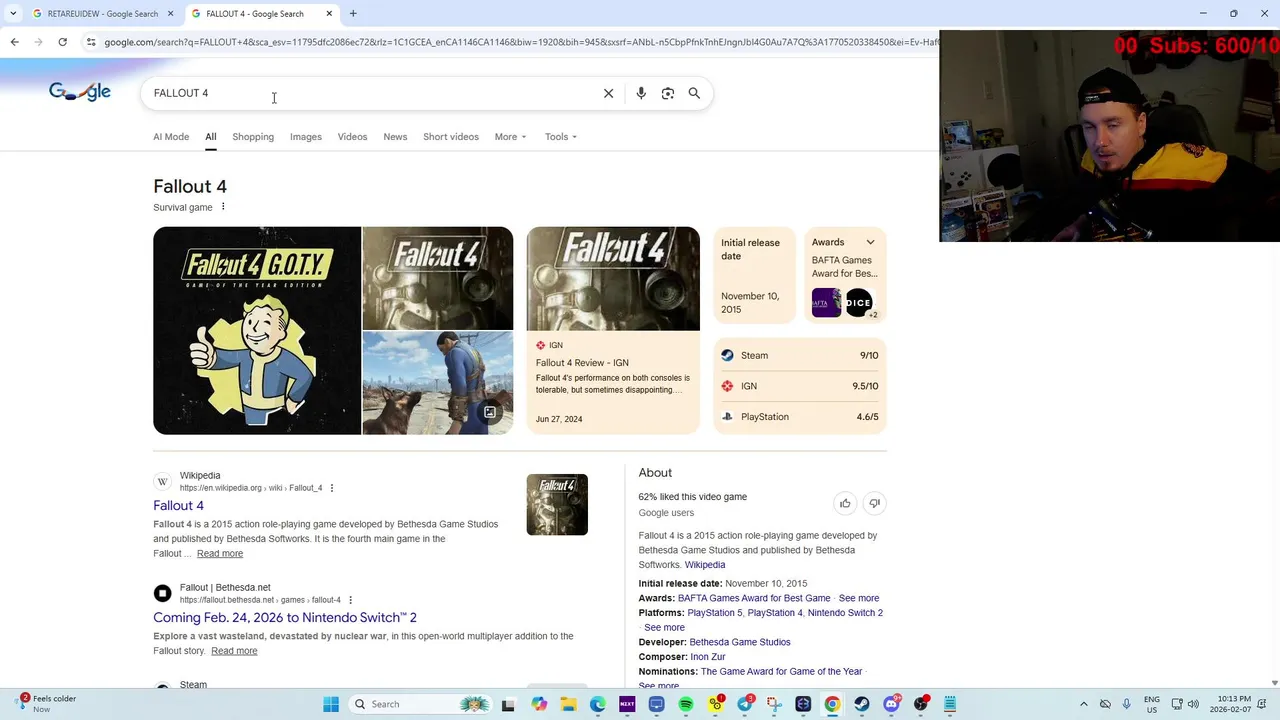This screenshot has height=720, width=1280.
Task: Open Spotify from the taskbar
Action: pyautogui.click(x=686, y=704)
